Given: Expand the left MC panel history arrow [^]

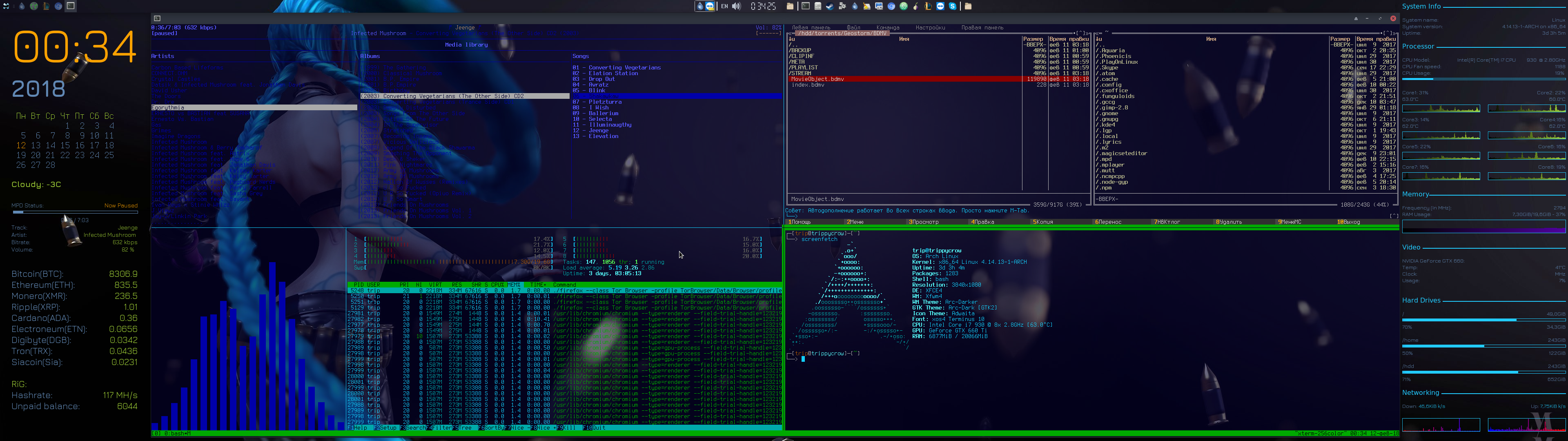Looking at the screenshot, I should pos(1081,33).
